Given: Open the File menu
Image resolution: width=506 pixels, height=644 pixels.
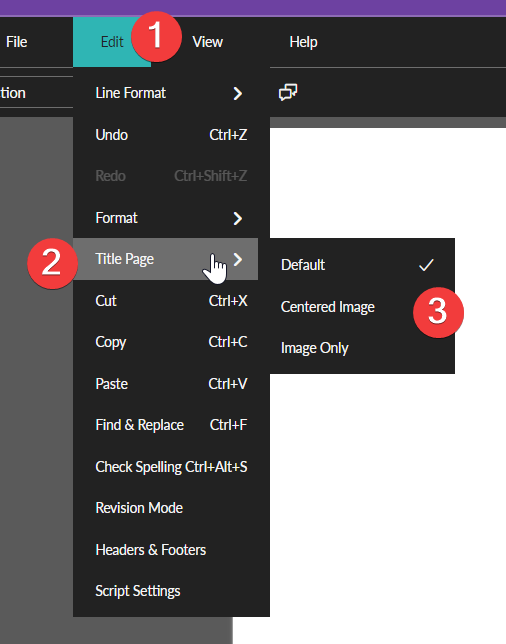Looking at the screenshot, I should pyautogui.click(x=17, y=42).
